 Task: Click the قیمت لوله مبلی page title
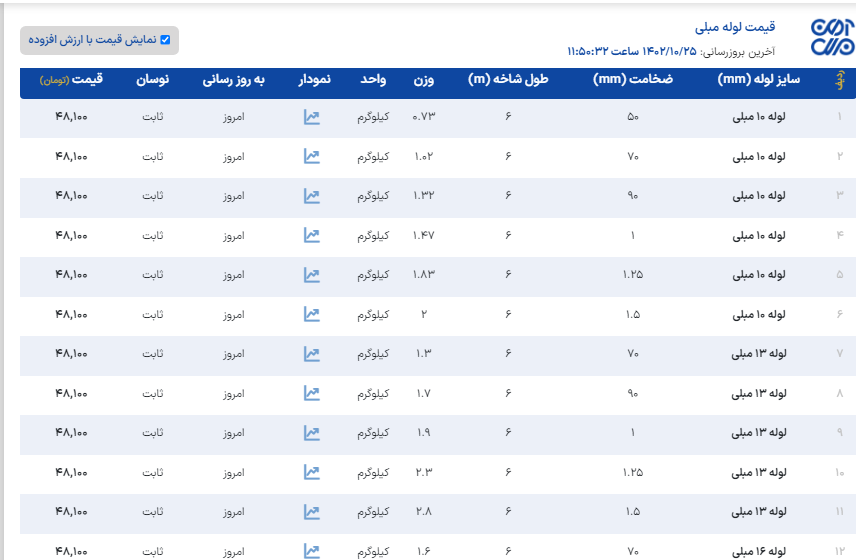point(735,27)
